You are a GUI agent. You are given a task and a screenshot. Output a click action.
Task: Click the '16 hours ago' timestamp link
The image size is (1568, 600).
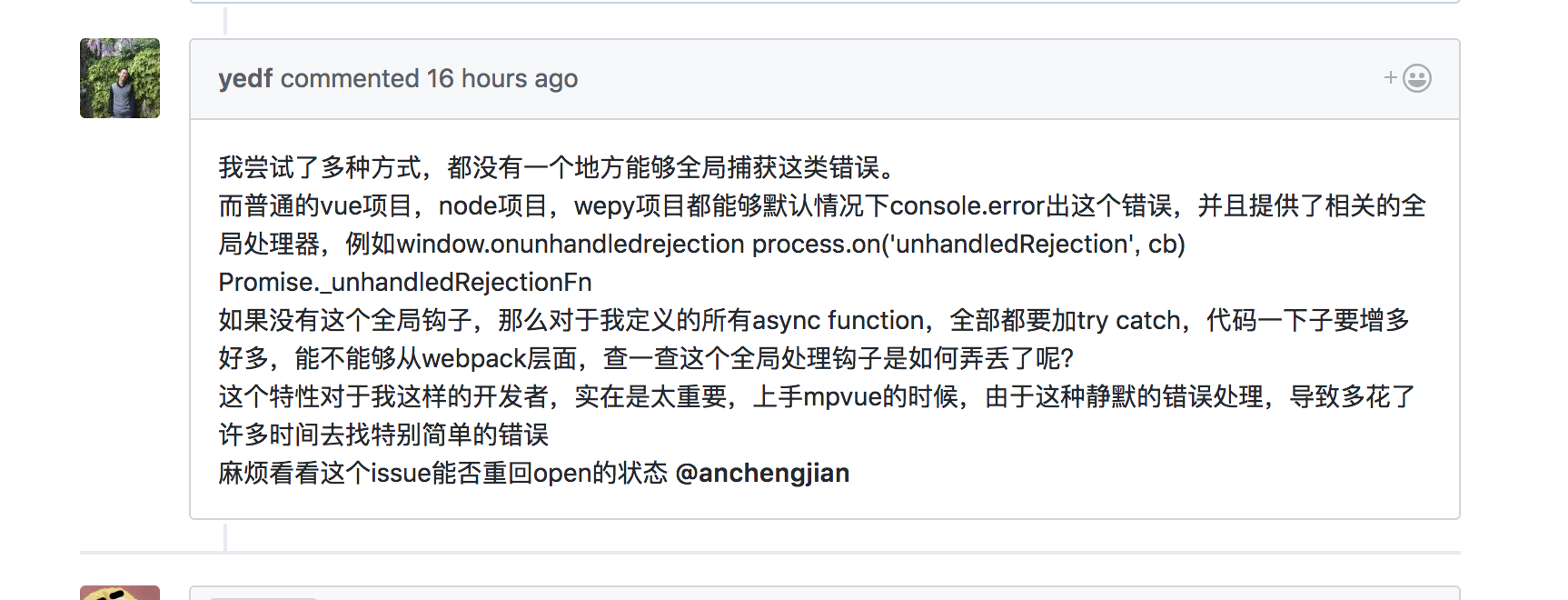(x=501, y=79)
